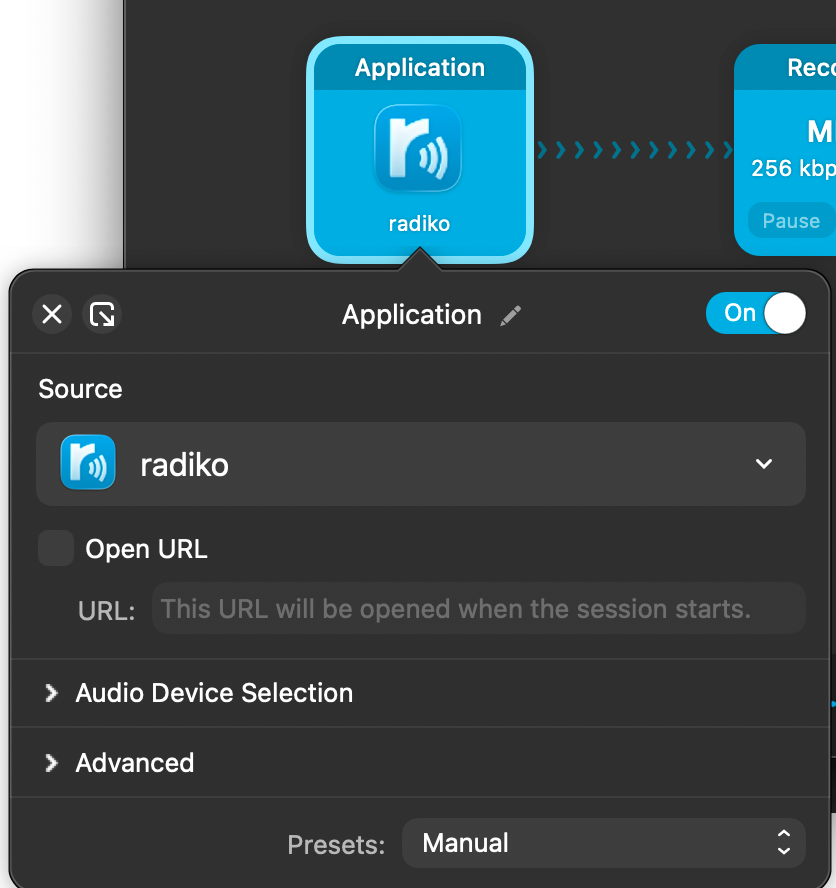This screenshot has width=836, height=888.
Task: Click the Open URL label text
Action: (x=146, y=549)
